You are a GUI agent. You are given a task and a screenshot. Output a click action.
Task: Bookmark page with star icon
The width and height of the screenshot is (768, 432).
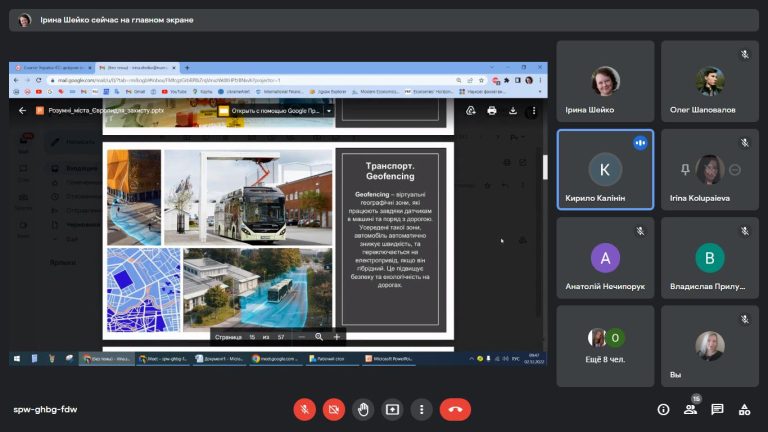pyautogui.click(x=481, y=80)
